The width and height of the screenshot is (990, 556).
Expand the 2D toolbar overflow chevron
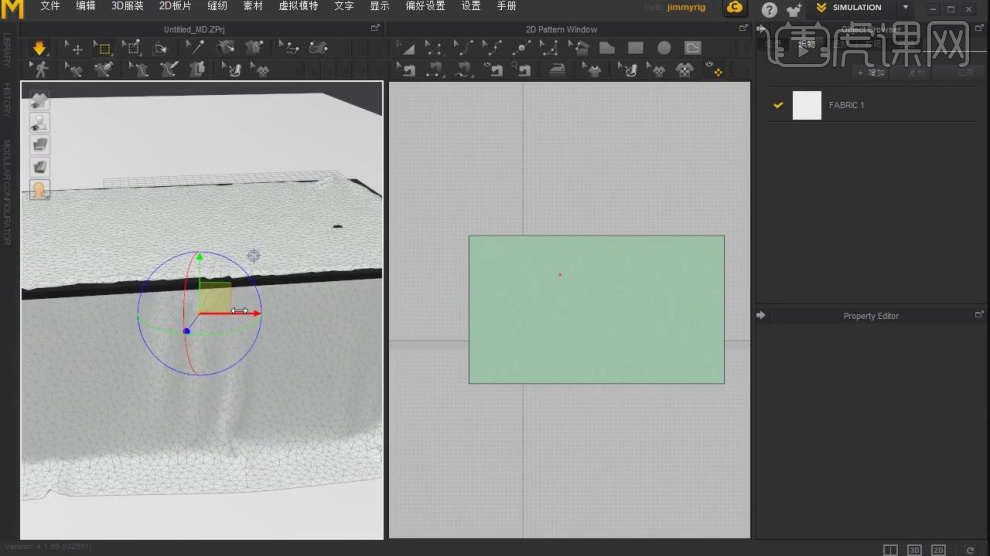click(747, 71)
